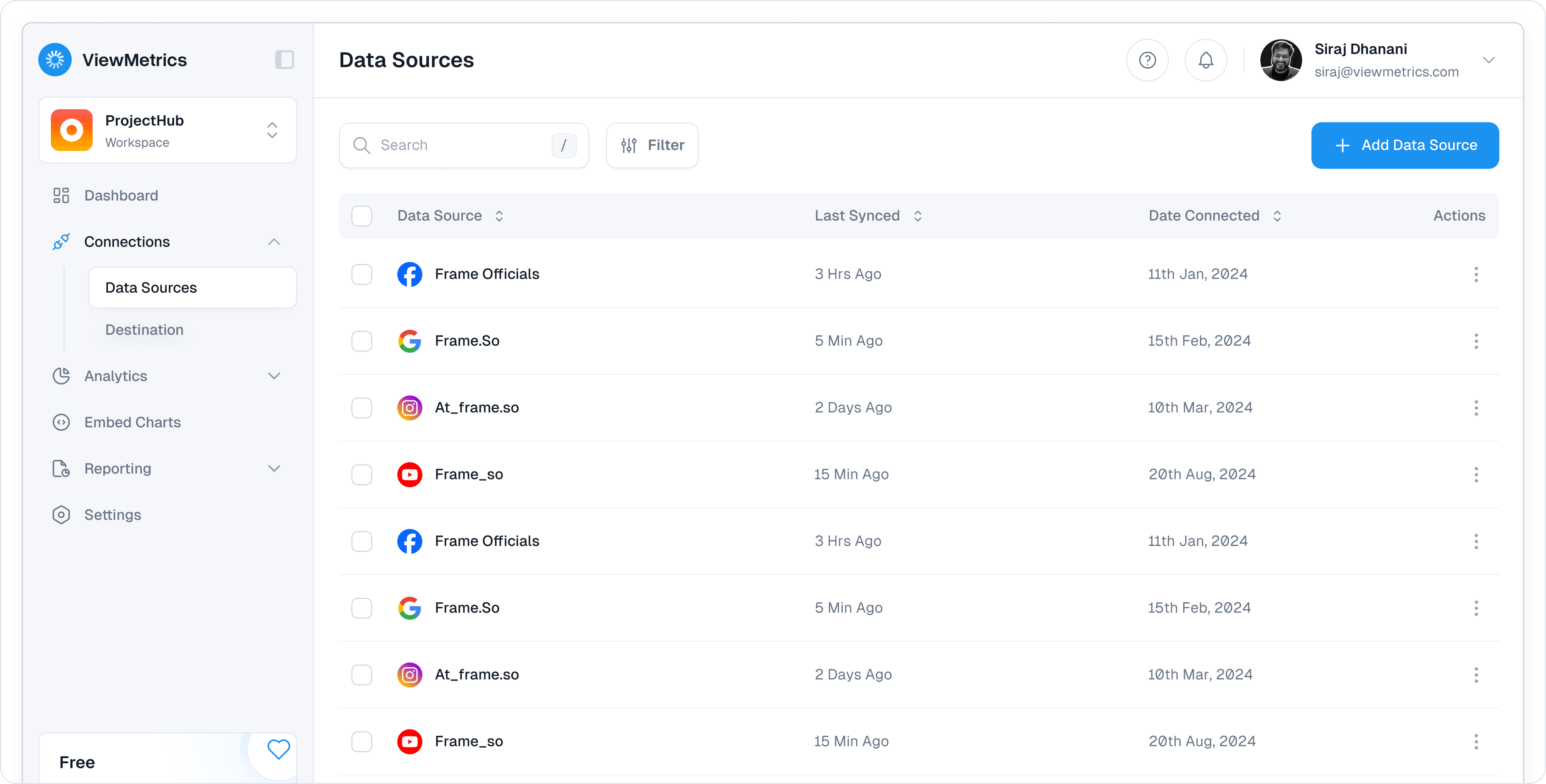Click the heart icon on Free plan card
Screen dimensions: 1546x784
[x=278, y=748]
